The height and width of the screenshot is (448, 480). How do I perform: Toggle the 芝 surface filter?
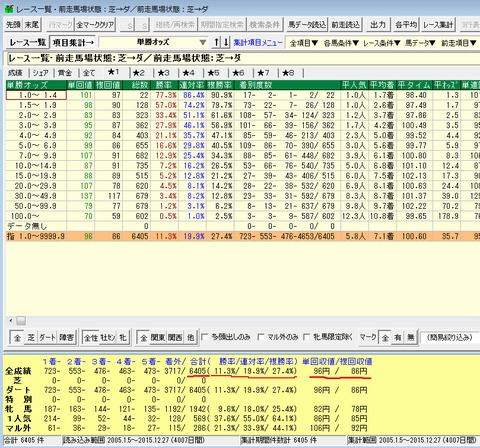tap(31, 338)
